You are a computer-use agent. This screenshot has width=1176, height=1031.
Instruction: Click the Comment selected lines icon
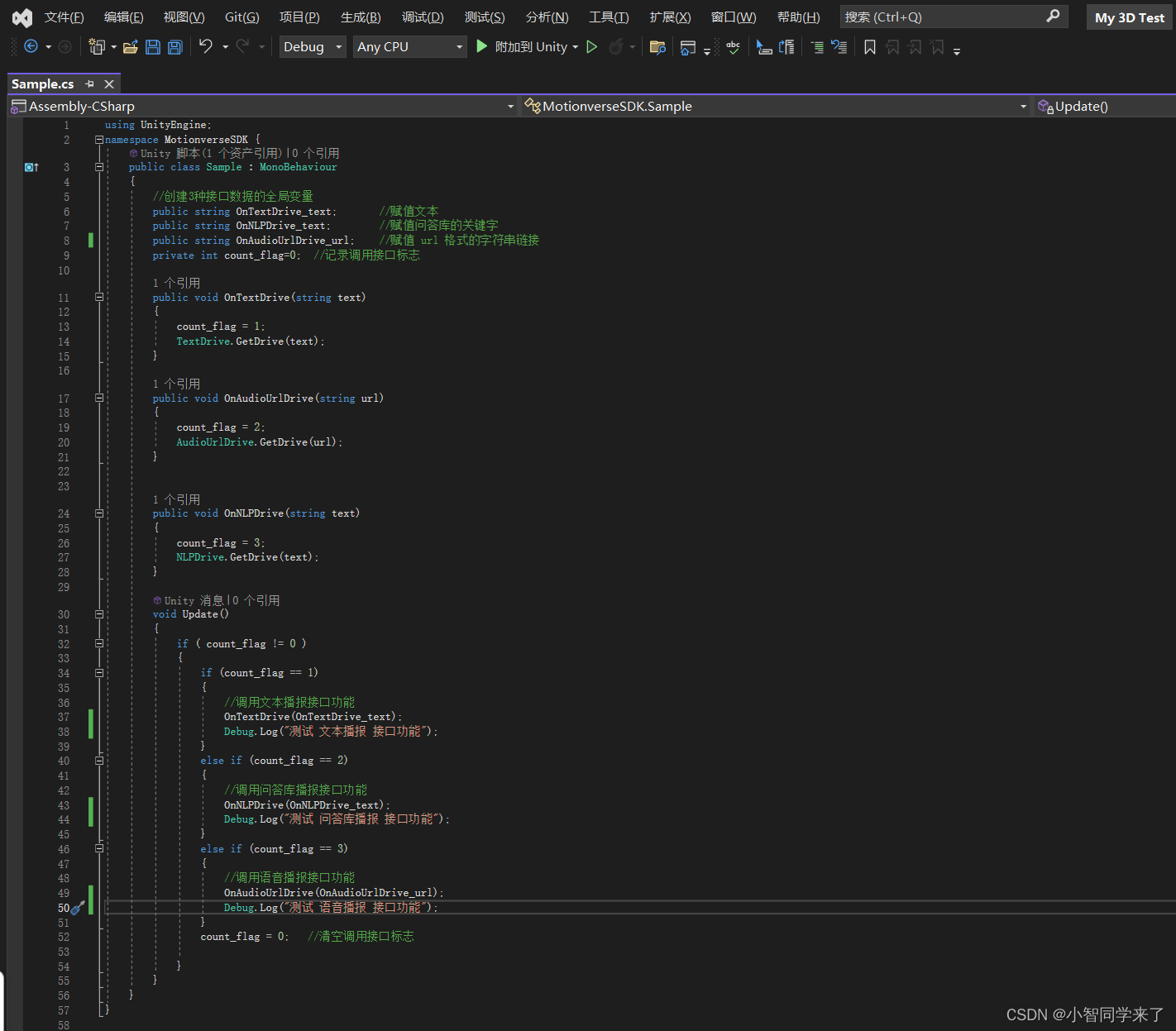click(817, 47)
